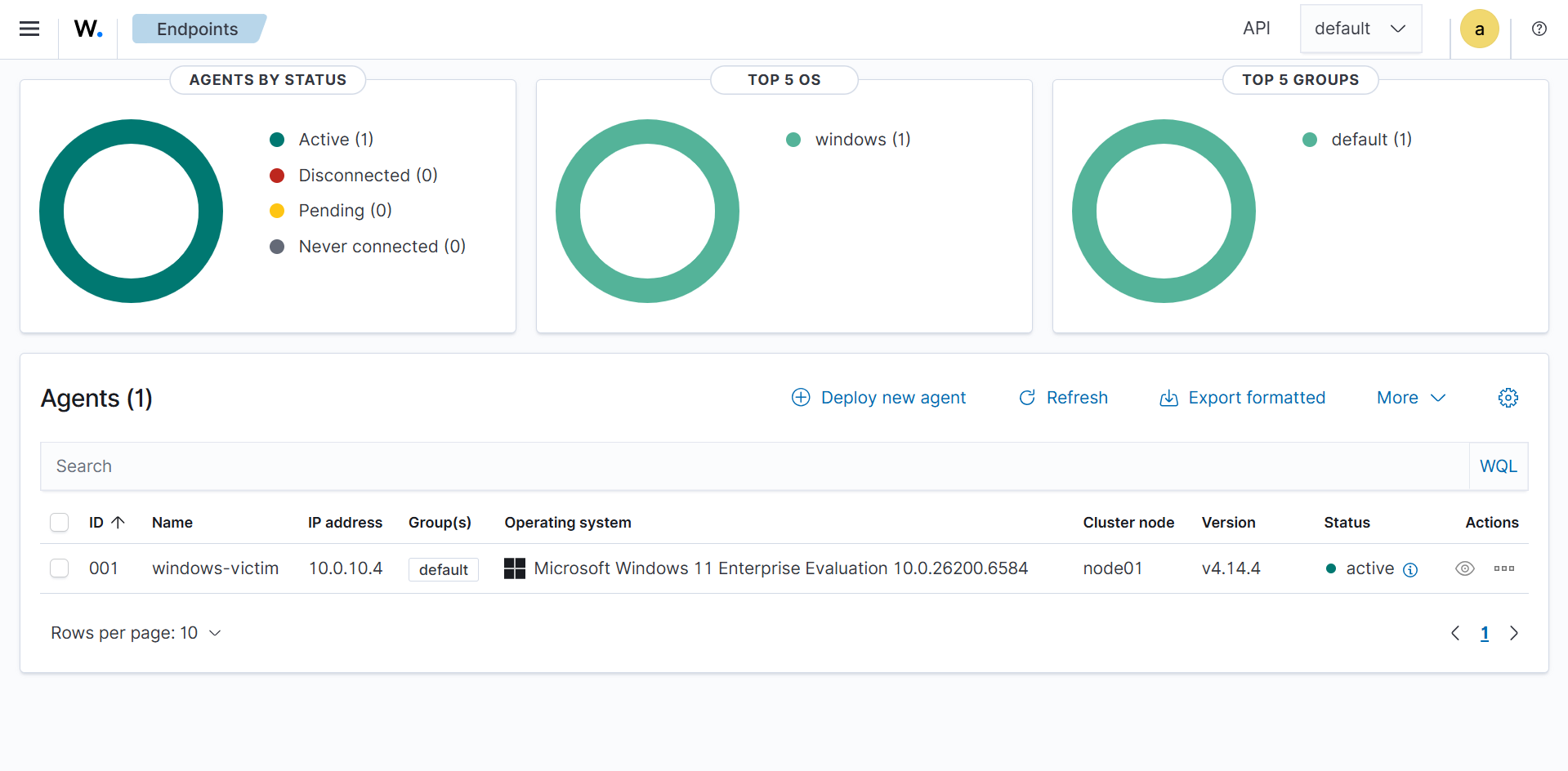
Task: Expand the default tenant dropdown
Action: click(1360, 29)
